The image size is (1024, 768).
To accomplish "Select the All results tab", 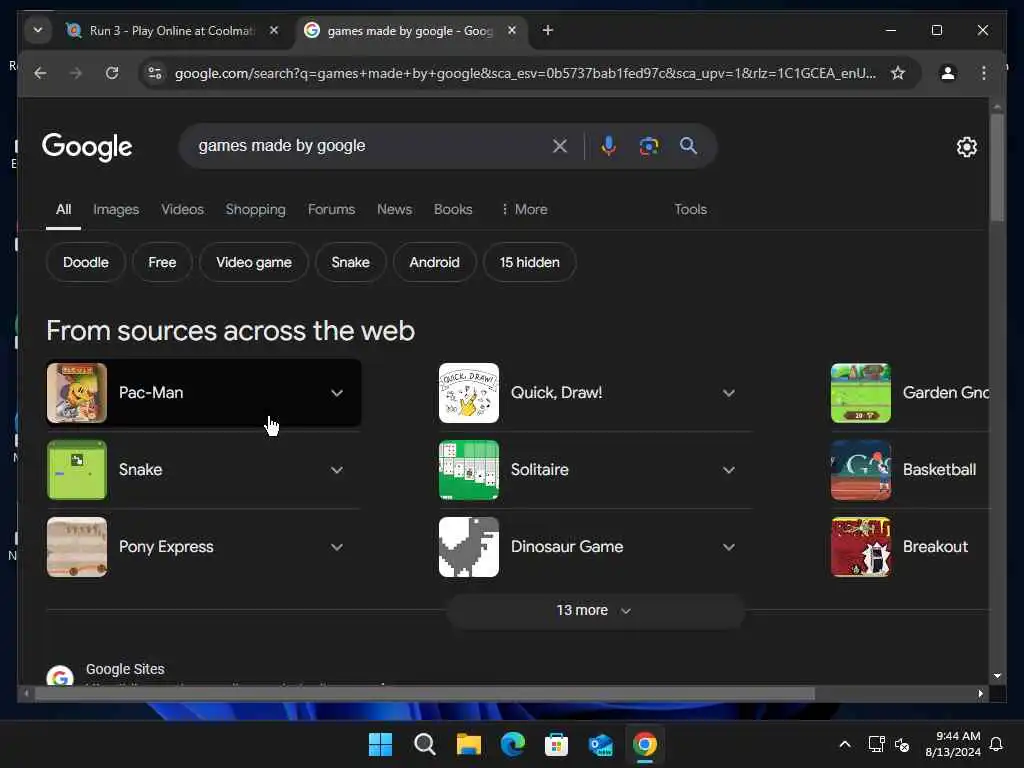I will [63, 210].
